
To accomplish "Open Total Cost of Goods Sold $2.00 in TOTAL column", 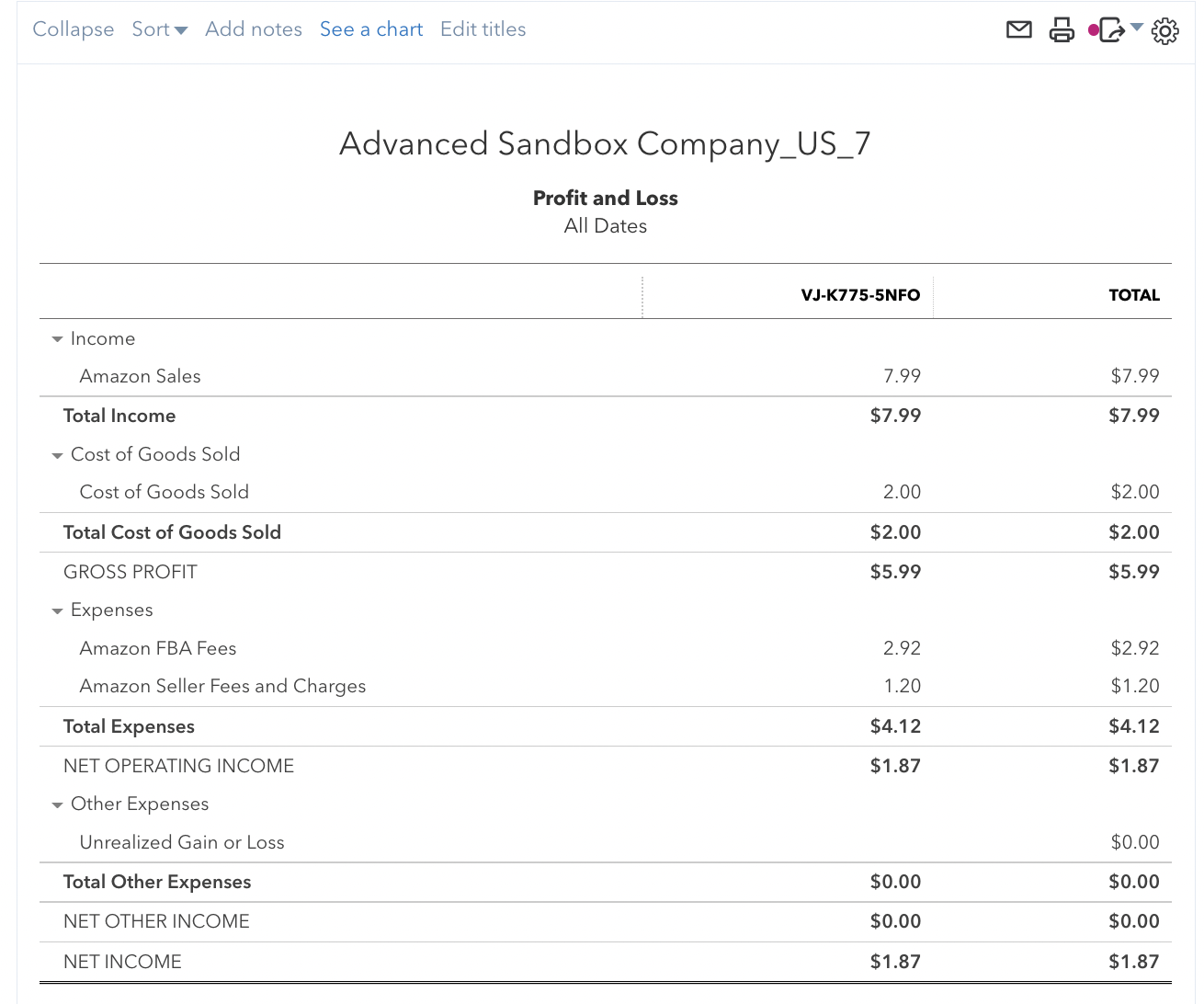I will coord(1134,532).
